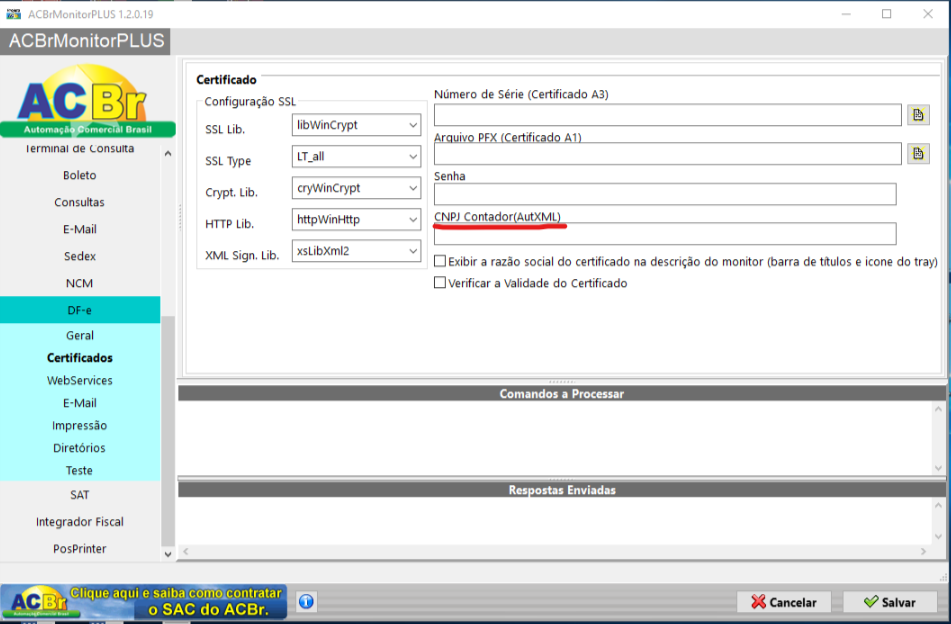Expand the Crypt. Lib. combo box
This screenshot has height=624, width=951.
pyautogui.click(x=356, y=188)
